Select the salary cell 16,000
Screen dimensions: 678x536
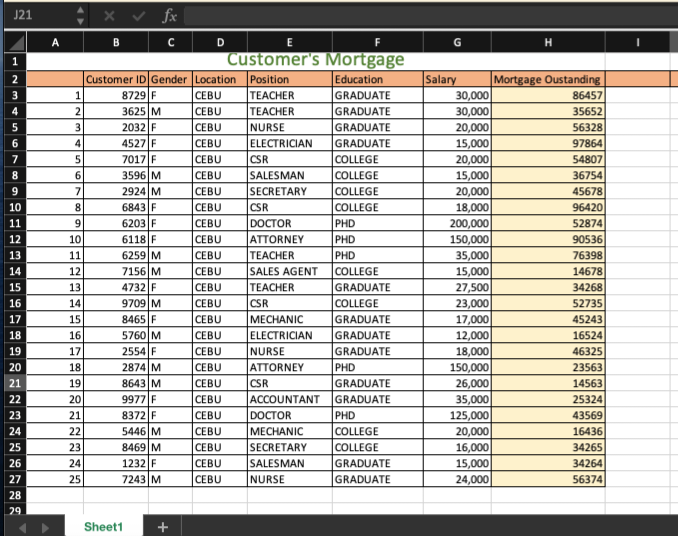click(x=457, y=447)
